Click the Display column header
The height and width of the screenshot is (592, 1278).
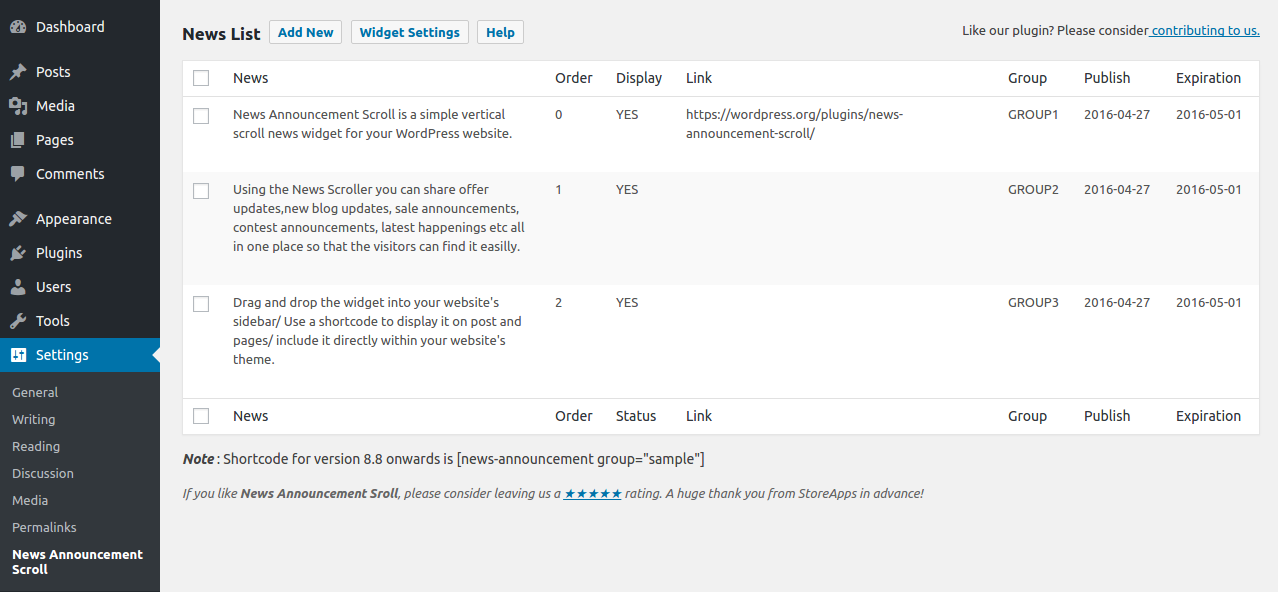pyautogui.click(x=639, y=78)
